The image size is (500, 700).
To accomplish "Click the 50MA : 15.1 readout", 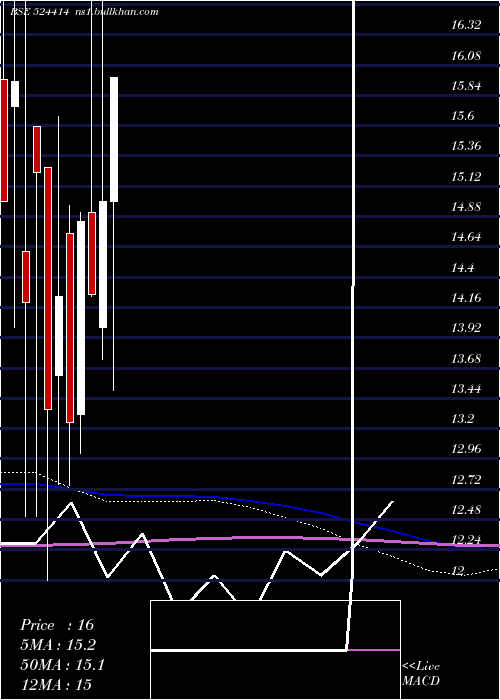I will 62,665.
